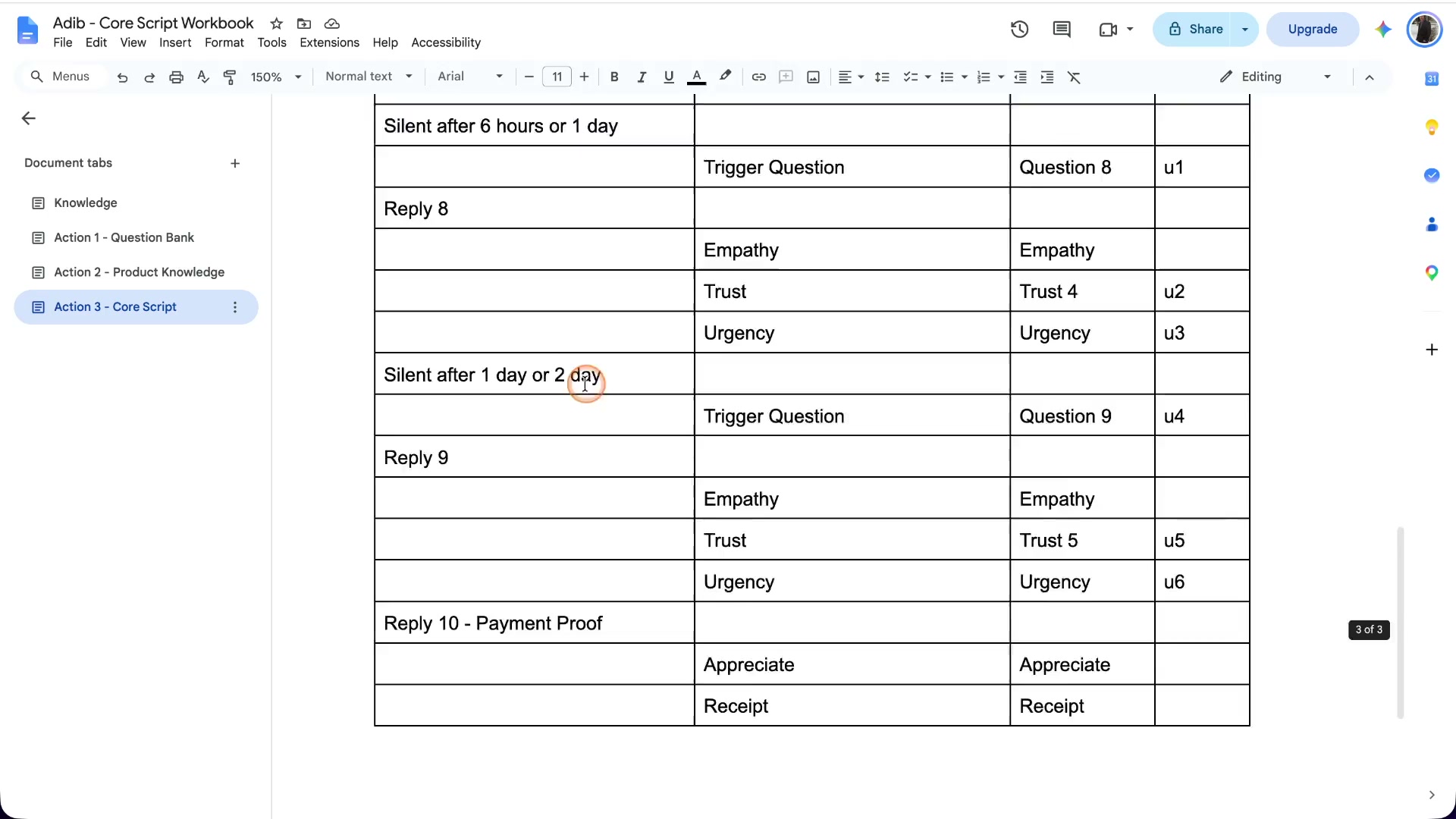
Task: Open the Extensions menu
Action: [x=329, y=42]
